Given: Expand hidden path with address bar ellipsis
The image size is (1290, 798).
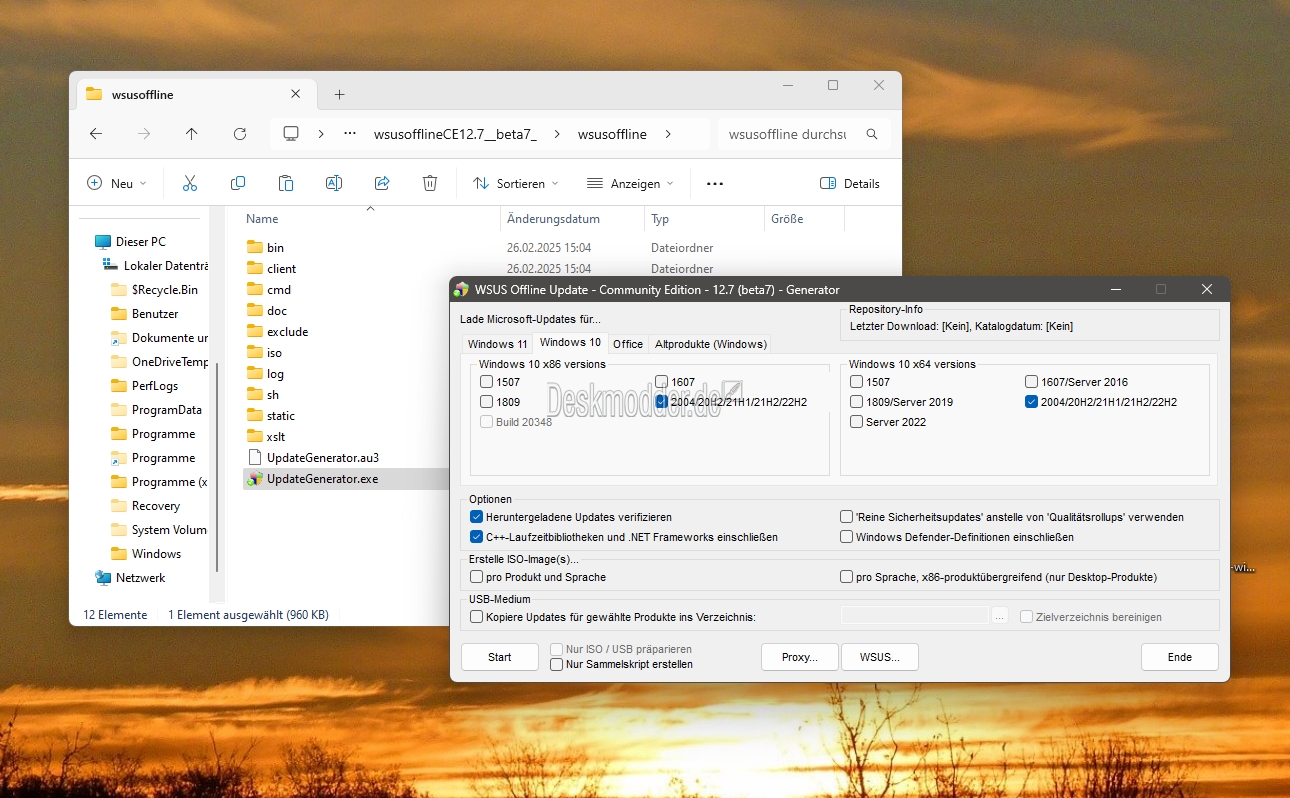Looking at the screenshot, I should point(350,134).
